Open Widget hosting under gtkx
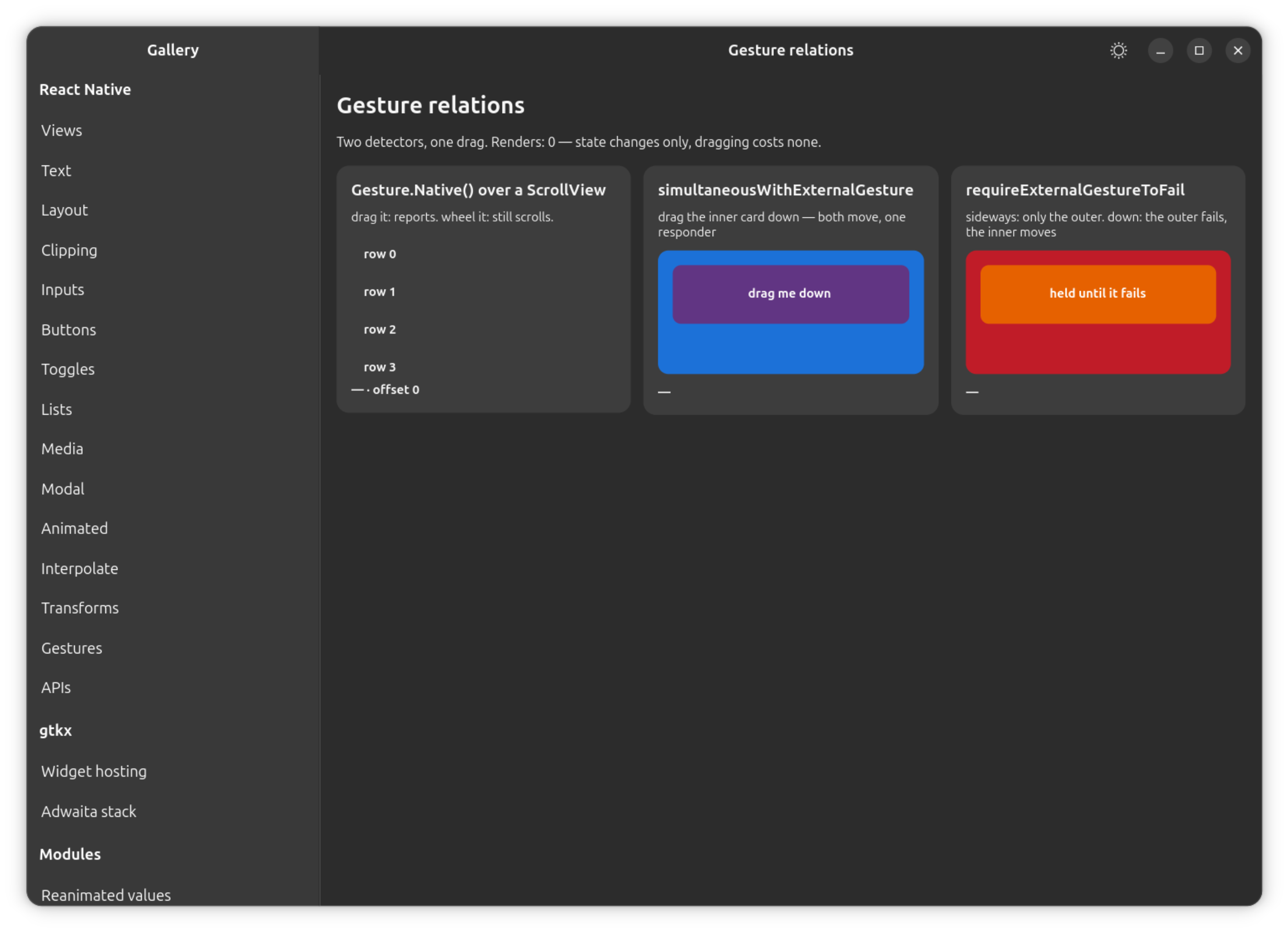 (x=173, y=771)
